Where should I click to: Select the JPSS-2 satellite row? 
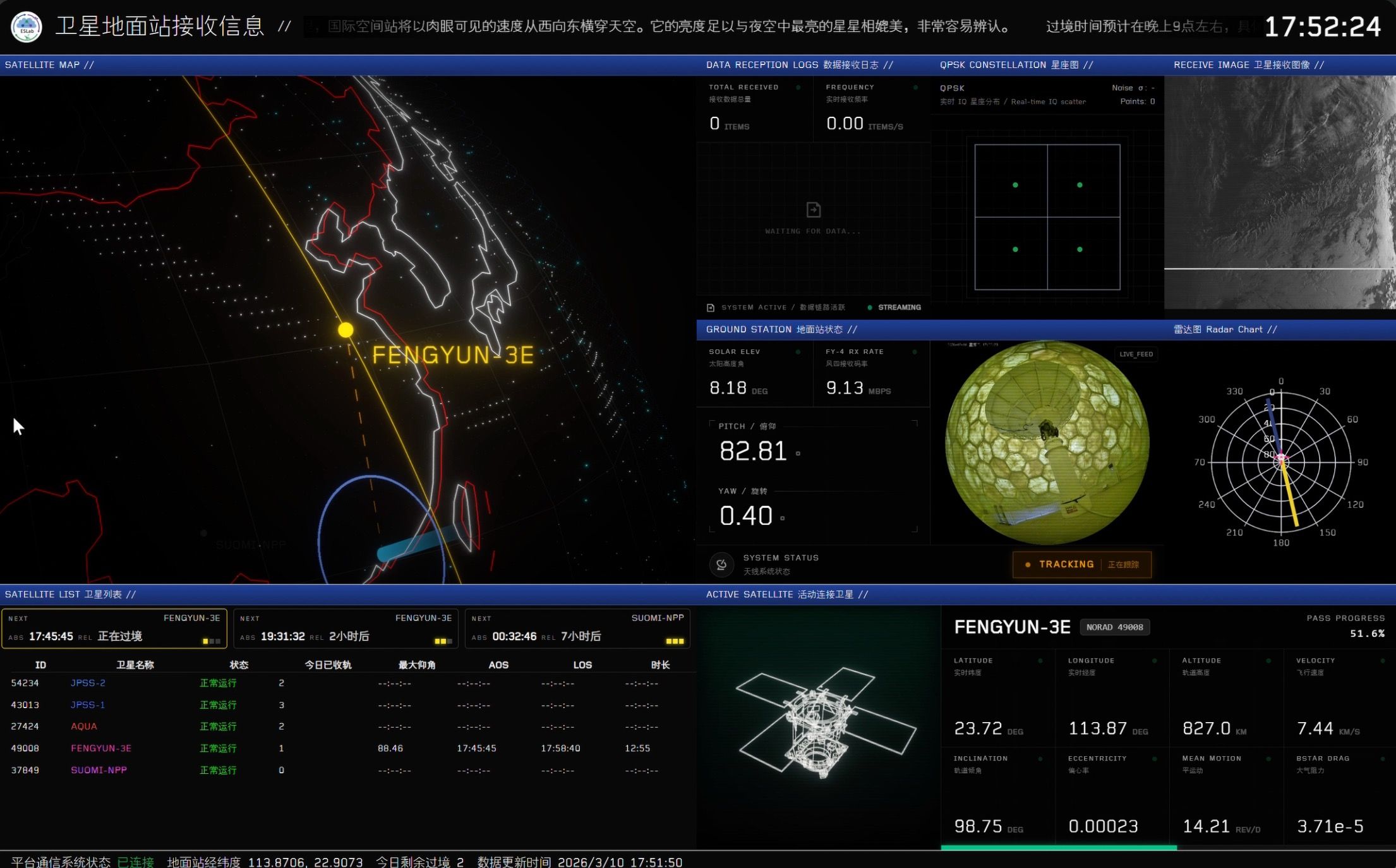(x=88, y=683)
